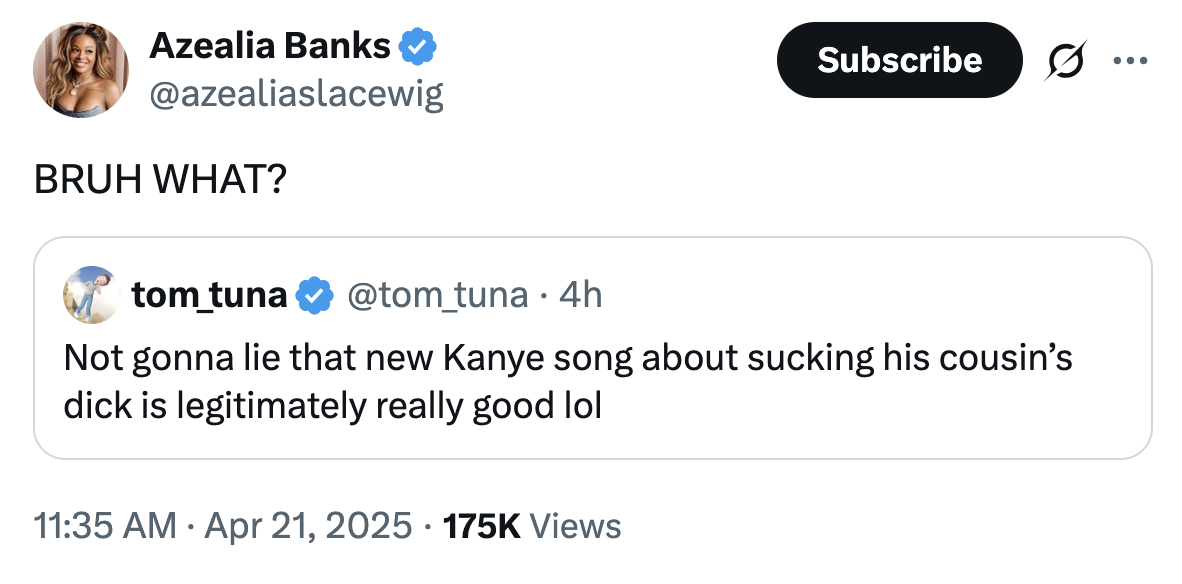Click the 4h timestamp on quoted tweet
The width and height of the screenshot is (1182, 584).
(581, 294)
